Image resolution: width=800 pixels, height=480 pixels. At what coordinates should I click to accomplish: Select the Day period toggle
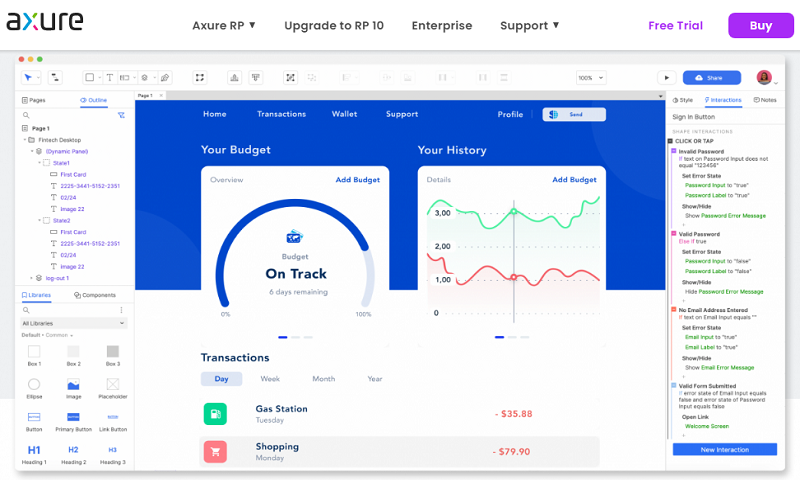click(x=221, y=378)
